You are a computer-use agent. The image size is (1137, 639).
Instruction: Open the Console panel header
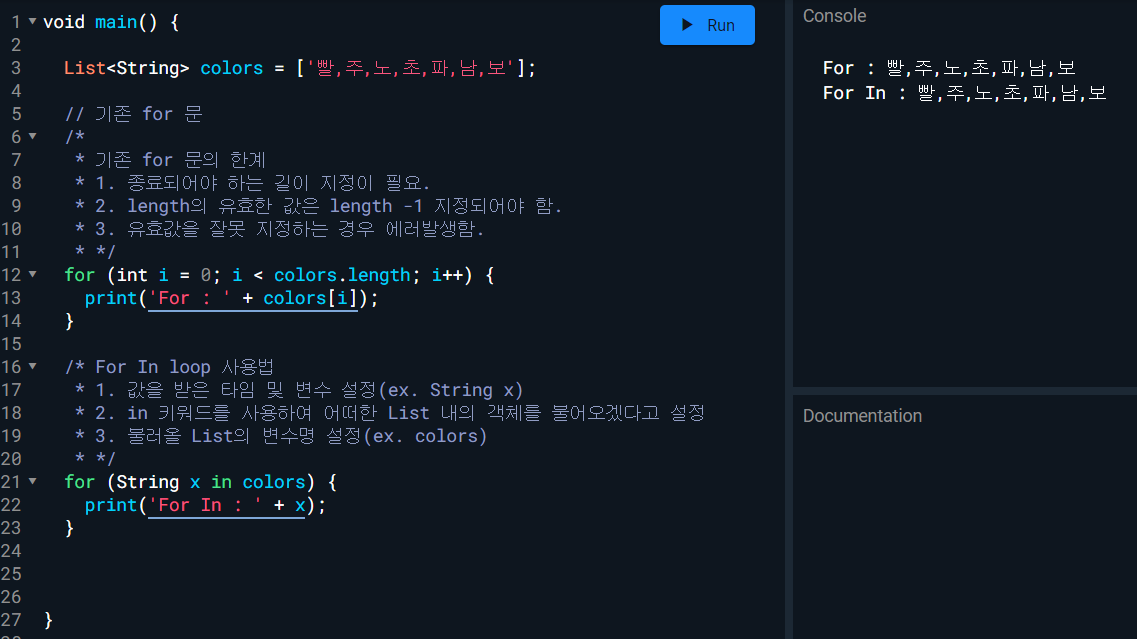[x=835, y=16]
